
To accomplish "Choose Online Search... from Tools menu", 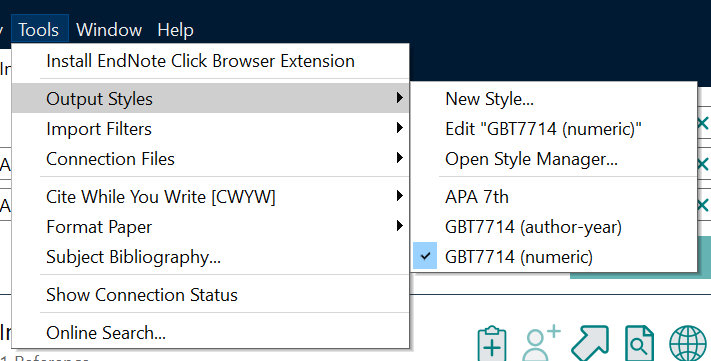I will coord(210,333).
